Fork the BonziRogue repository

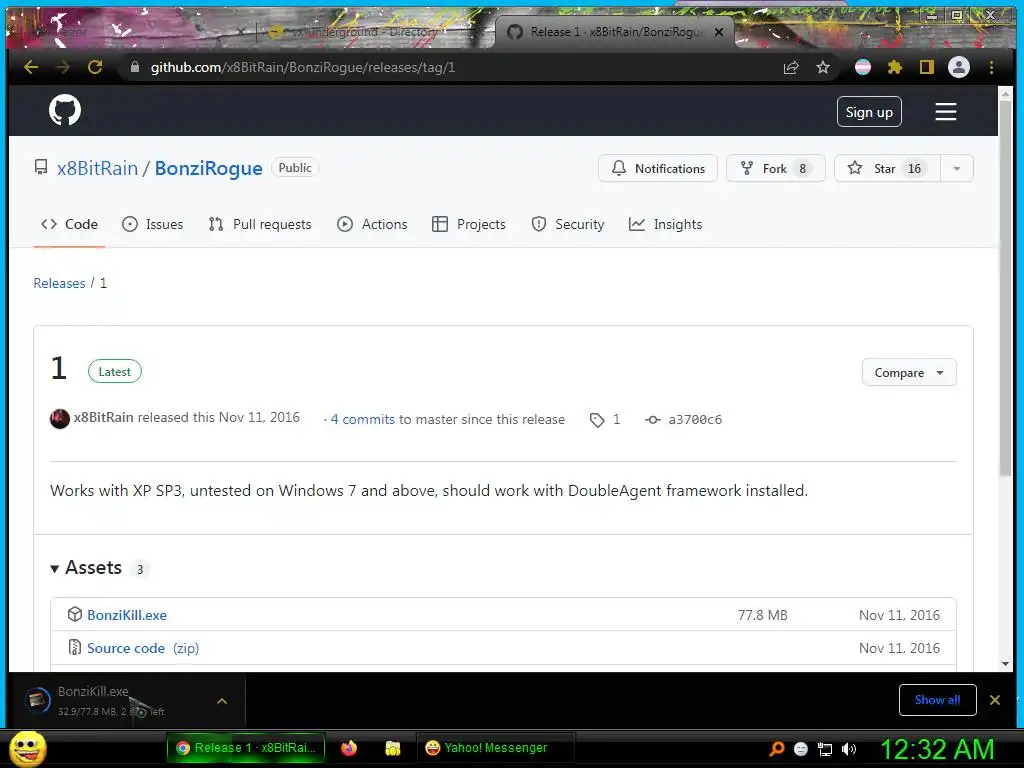point(775,168)
